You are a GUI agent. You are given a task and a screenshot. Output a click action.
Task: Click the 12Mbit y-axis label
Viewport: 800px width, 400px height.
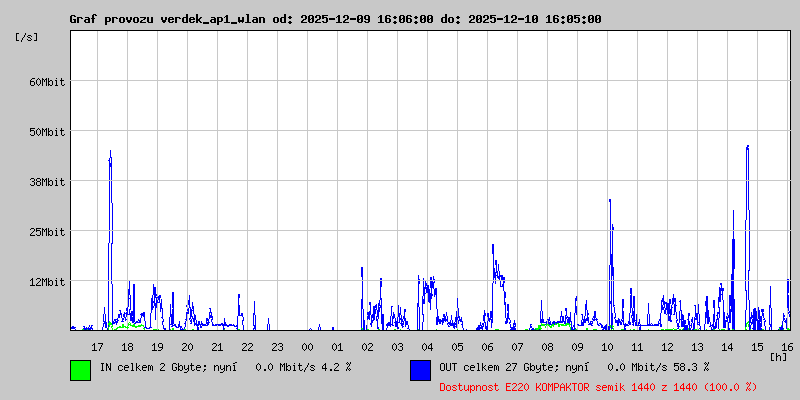click(x=47, y=282)
